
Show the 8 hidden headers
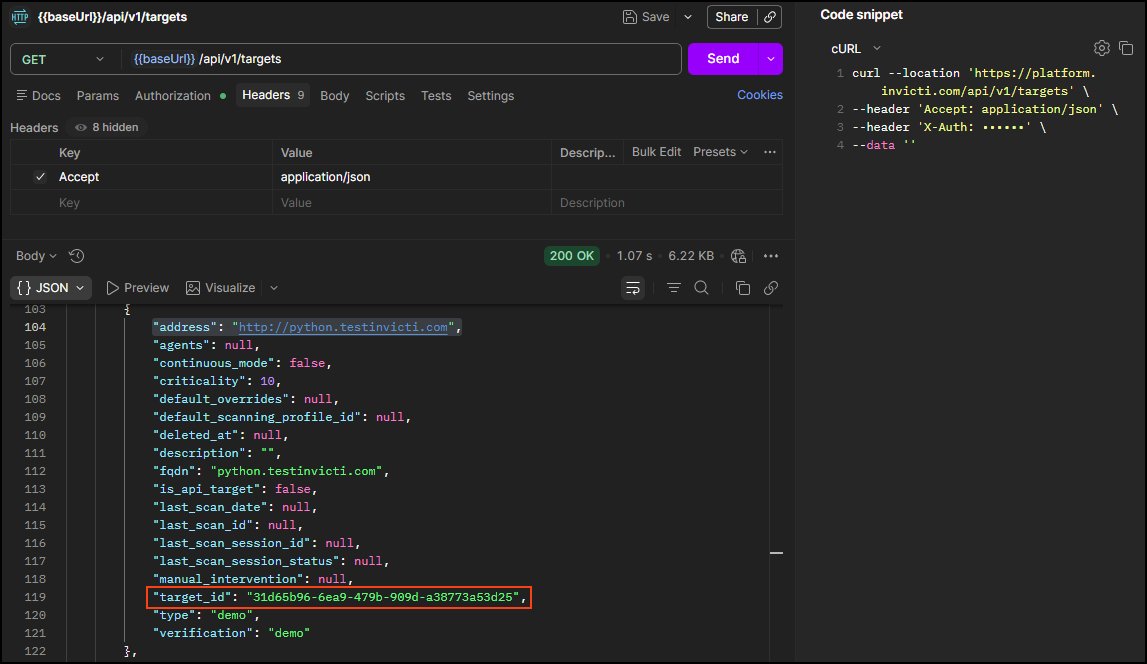click(107, 127)
